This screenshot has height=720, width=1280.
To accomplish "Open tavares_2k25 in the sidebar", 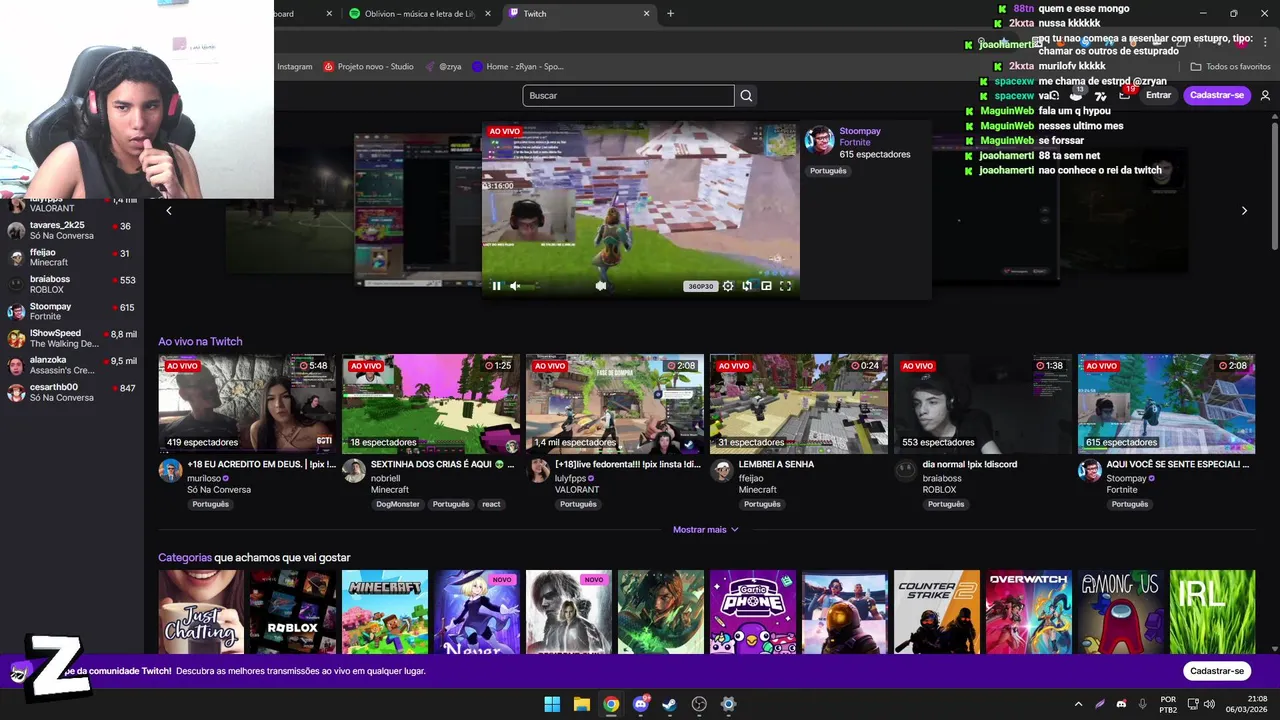I will pos(72,231).
